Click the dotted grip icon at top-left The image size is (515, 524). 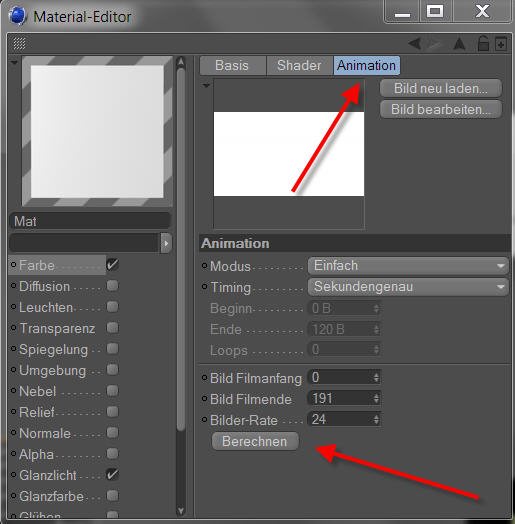point(19,43)
